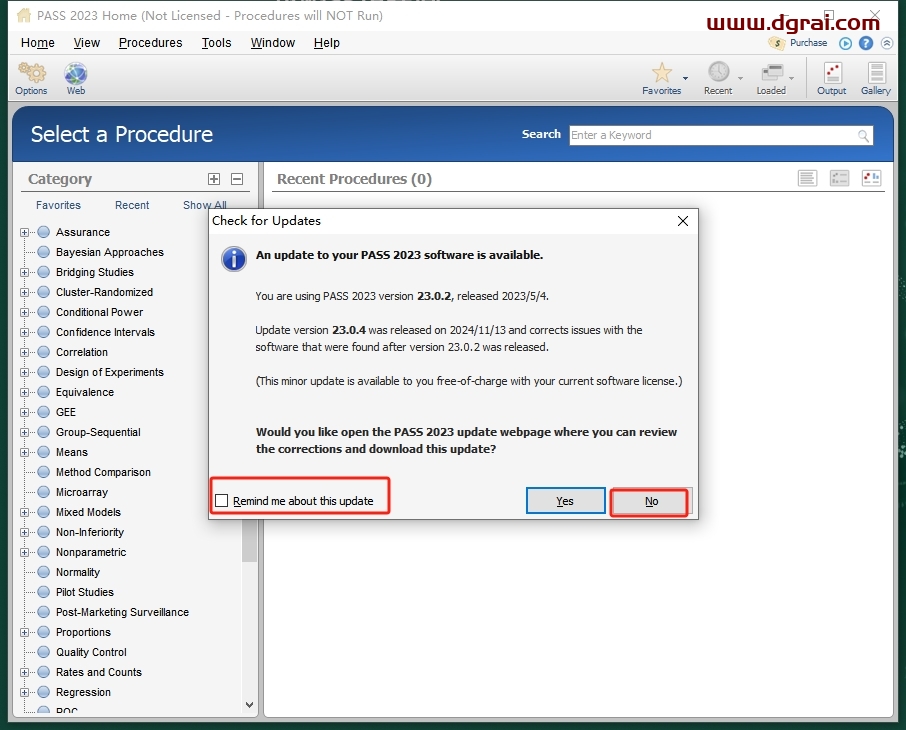This screenshot has width=906, height=730.
Task: Open the Help menu
Action: tap(326, 43)
